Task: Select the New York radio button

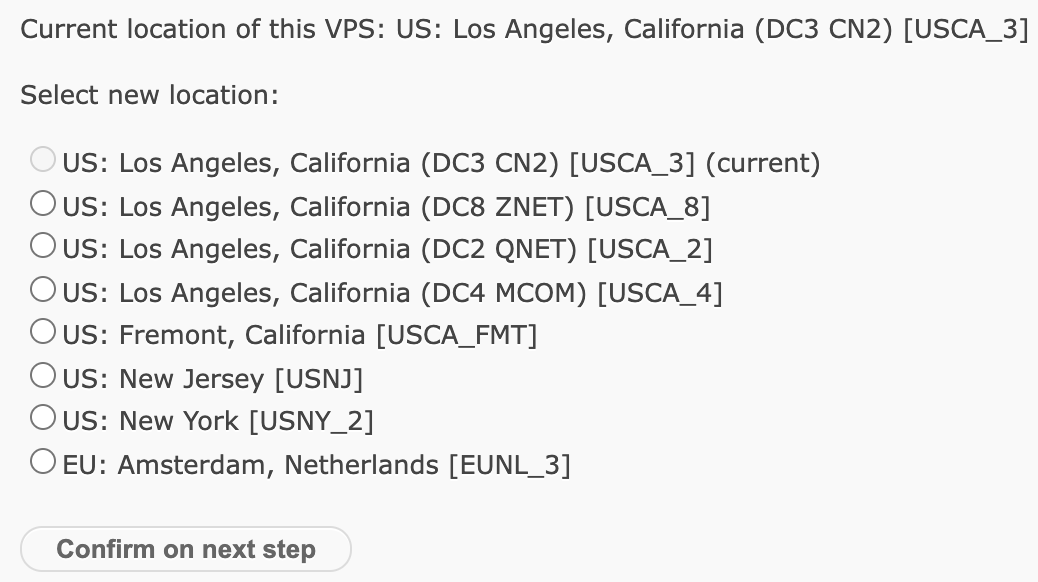Action: coord(43,419)
